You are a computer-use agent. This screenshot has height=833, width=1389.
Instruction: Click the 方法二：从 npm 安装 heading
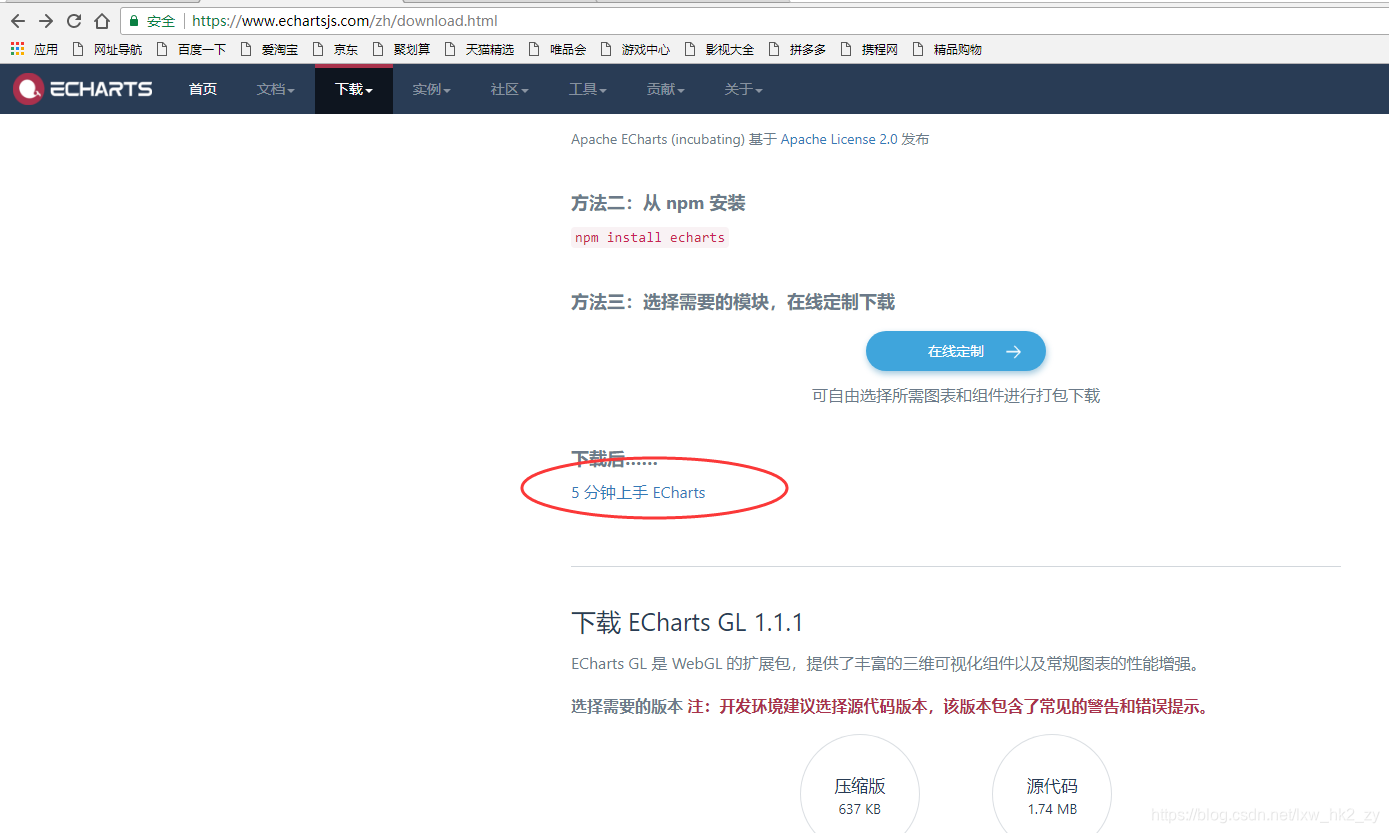[658, 203]
